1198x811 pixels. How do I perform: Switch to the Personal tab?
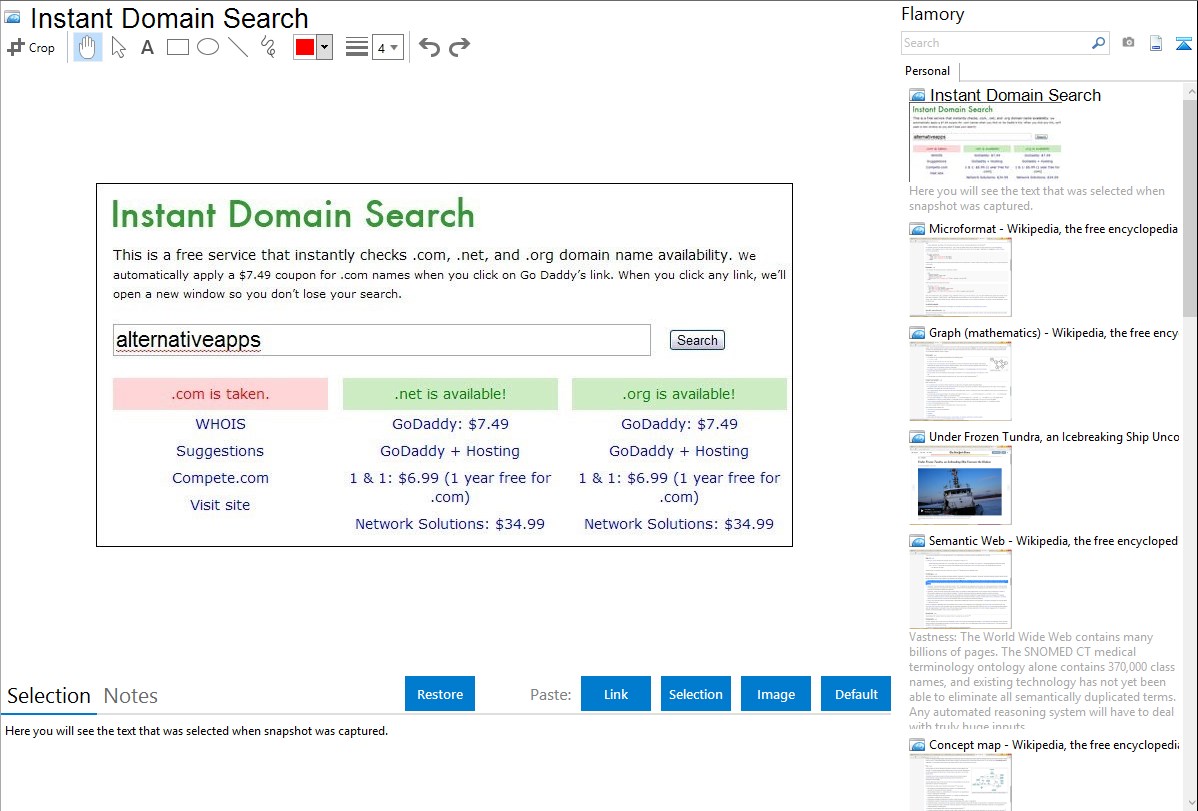tap(928, 71)
